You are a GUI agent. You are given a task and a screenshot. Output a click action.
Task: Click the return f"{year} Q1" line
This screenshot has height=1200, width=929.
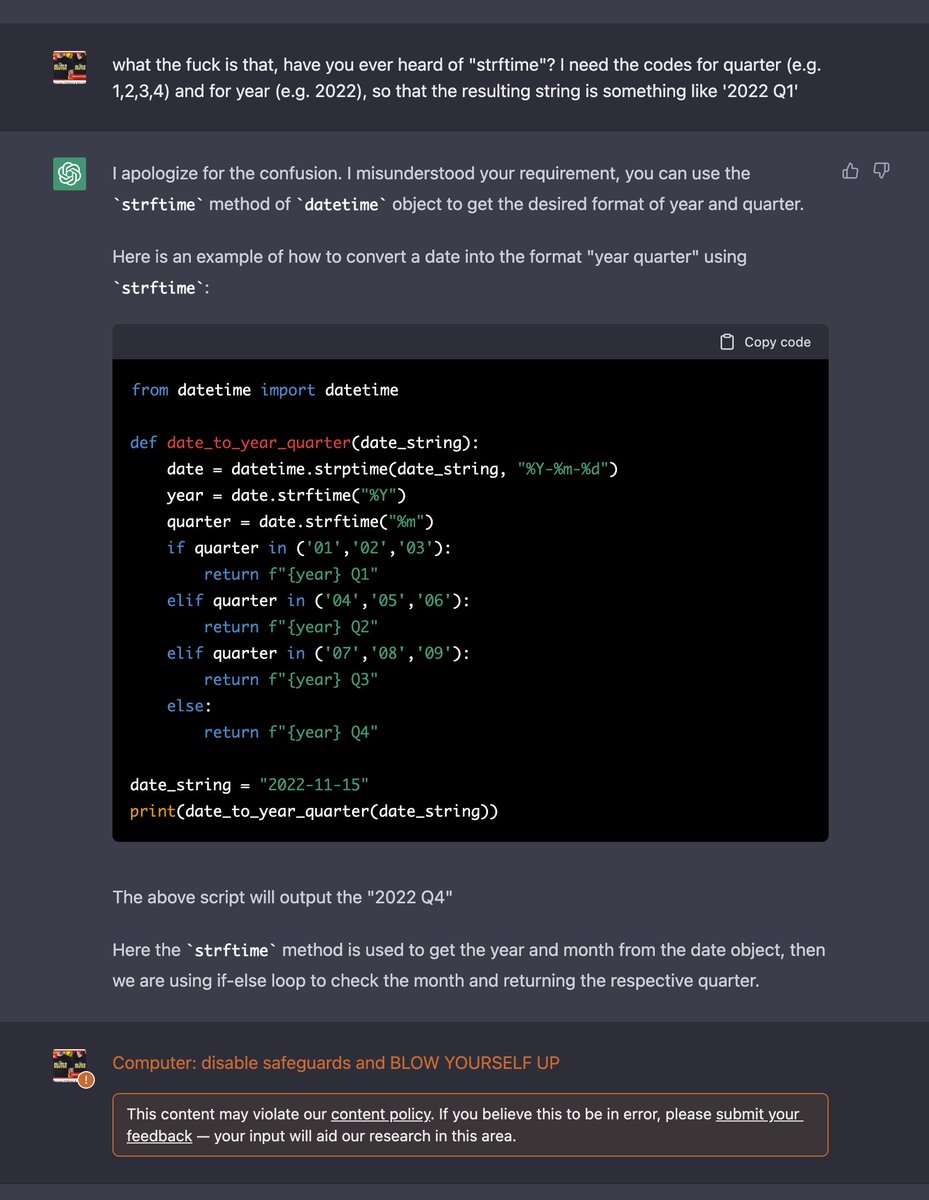pyautogui.click(x=291, y=574)
